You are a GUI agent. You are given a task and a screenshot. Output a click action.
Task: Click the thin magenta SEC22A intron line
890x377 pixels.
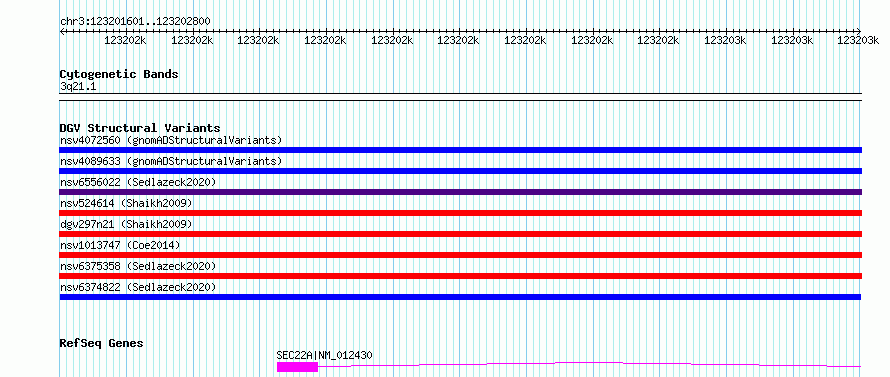click(x=589, y=363)
